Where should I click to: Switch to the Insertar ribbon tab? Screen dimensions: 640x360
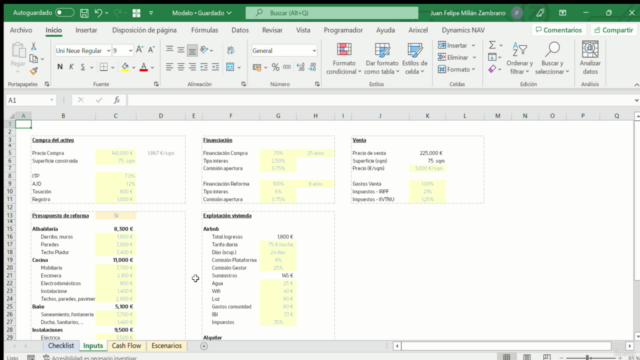coord(86,30)
